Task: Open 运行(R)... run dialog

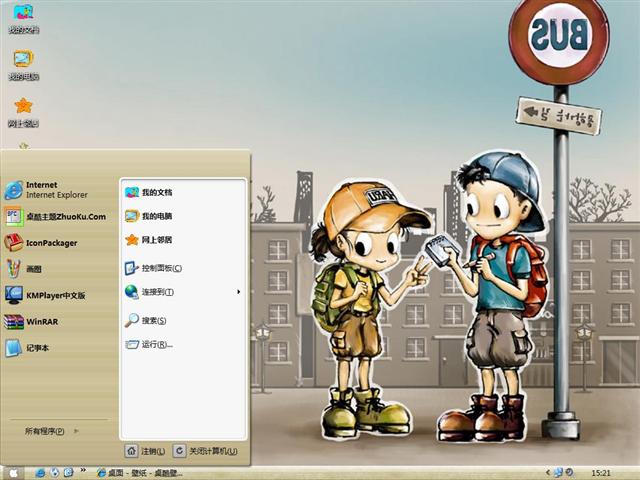Action: point(149,344)
